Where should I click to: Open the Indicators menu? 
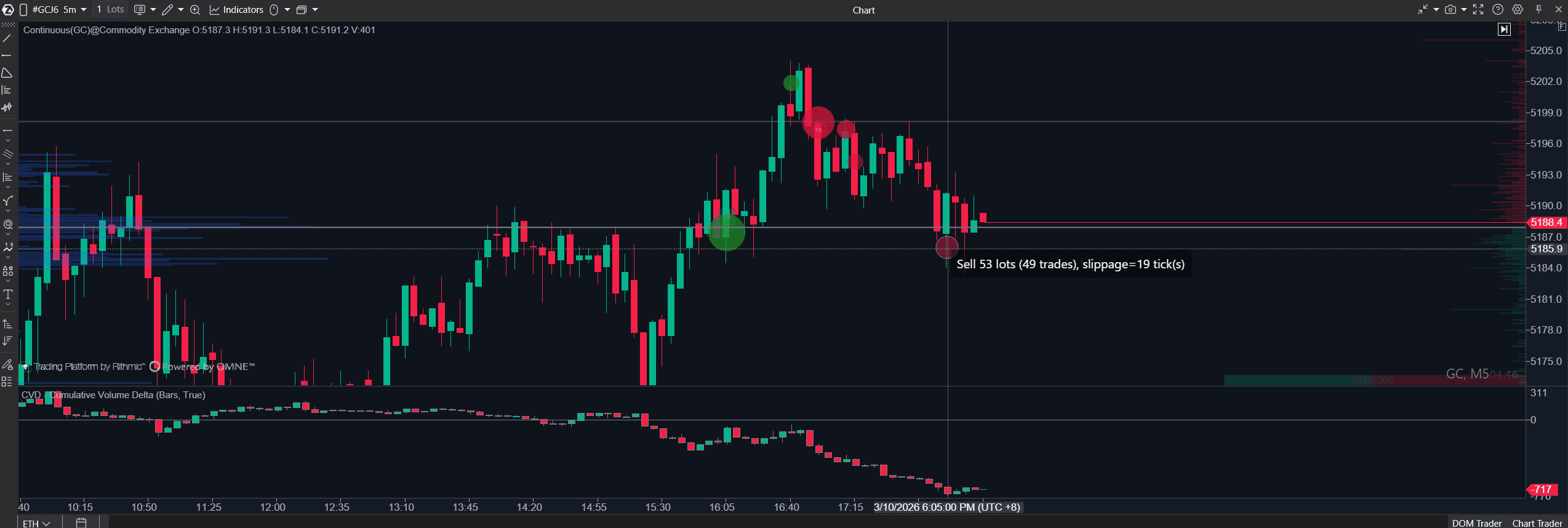tap(237, 10)
